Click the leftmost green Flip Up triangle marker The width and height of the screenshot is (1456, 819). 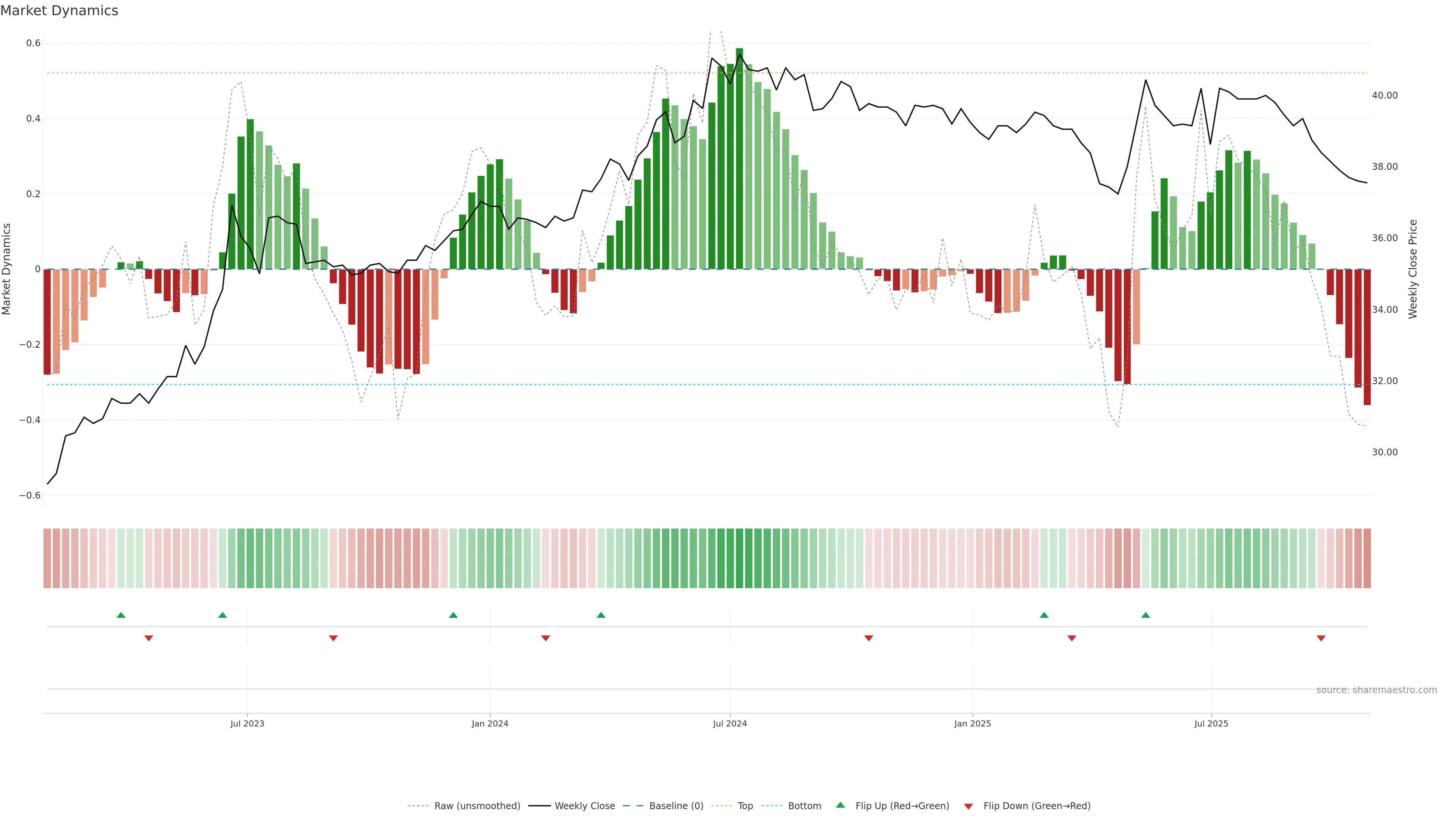tap(121, 615)
